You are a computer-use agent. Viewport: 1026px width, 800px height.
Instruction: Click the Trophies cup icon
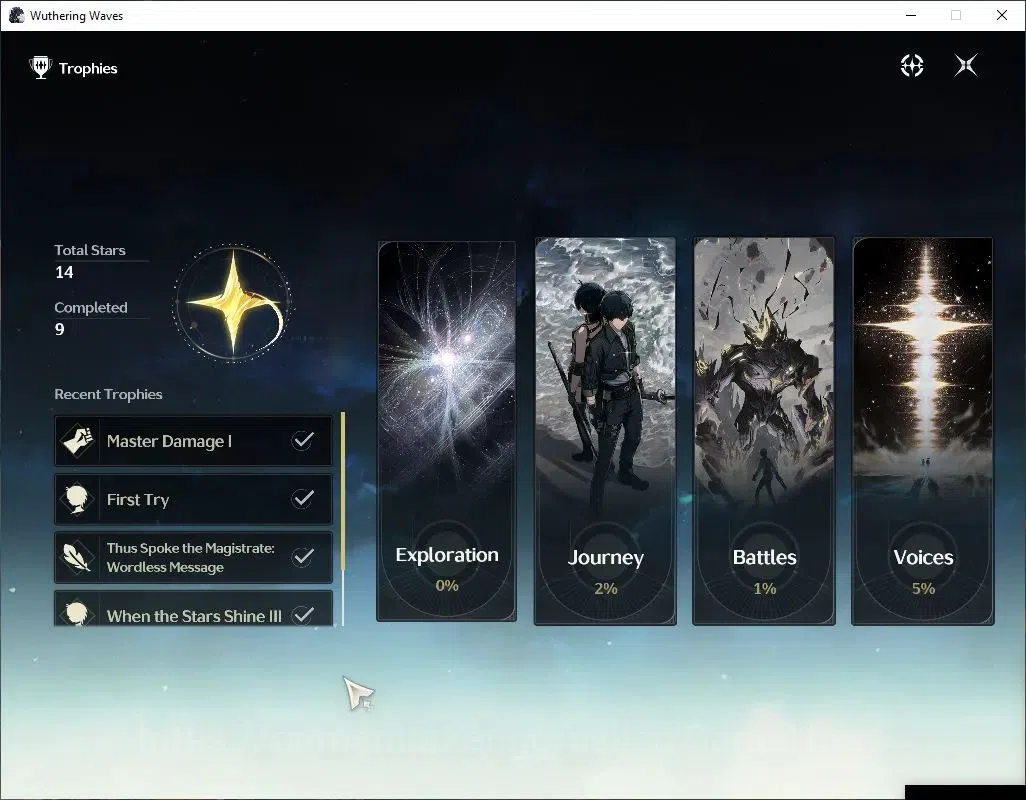pyautogui.click(x=41, y=68)
